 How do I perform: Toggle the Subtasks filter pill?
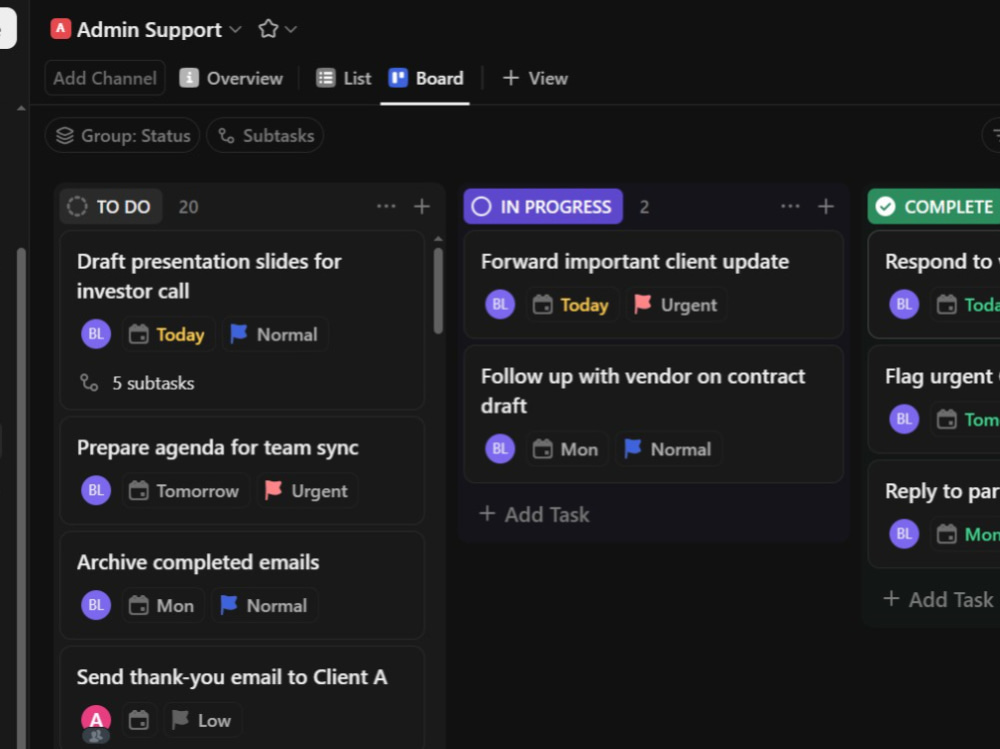pyautogui.click(x=265, y=135)
